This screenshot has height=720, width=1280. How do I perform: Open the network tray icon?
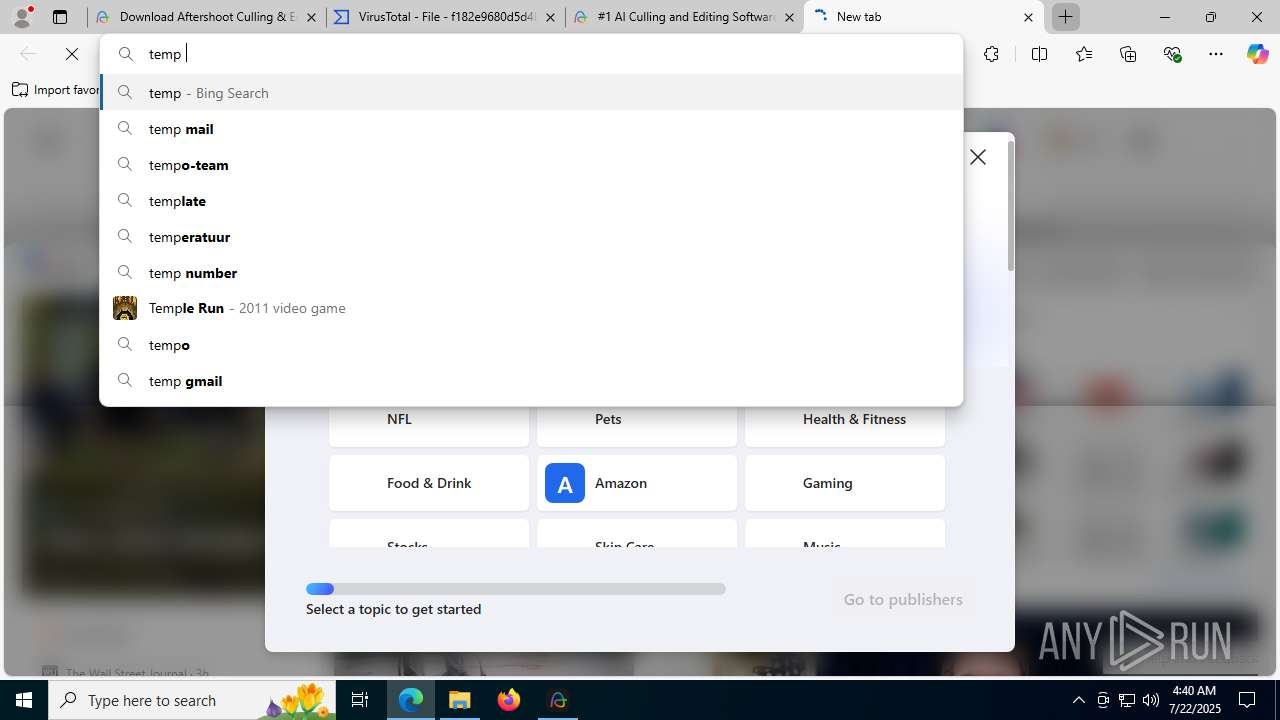tap(1127, 700)
